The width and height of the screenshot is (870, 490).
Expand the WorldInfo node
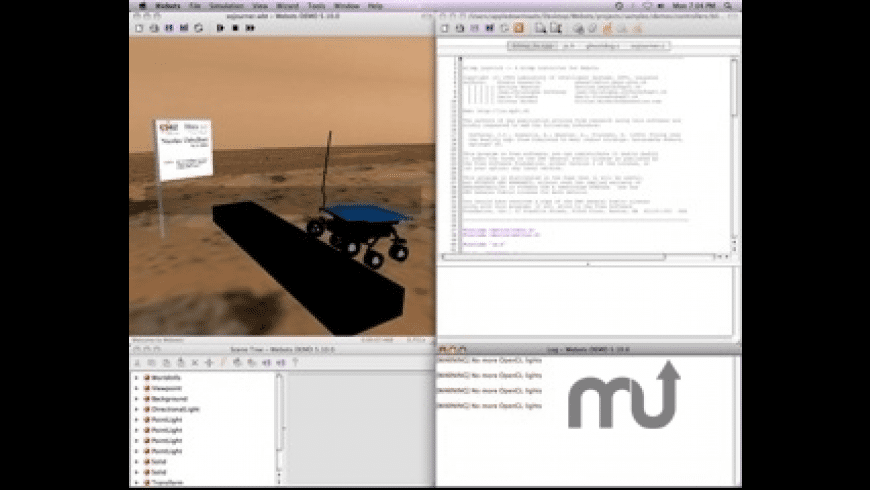(136, 378)
